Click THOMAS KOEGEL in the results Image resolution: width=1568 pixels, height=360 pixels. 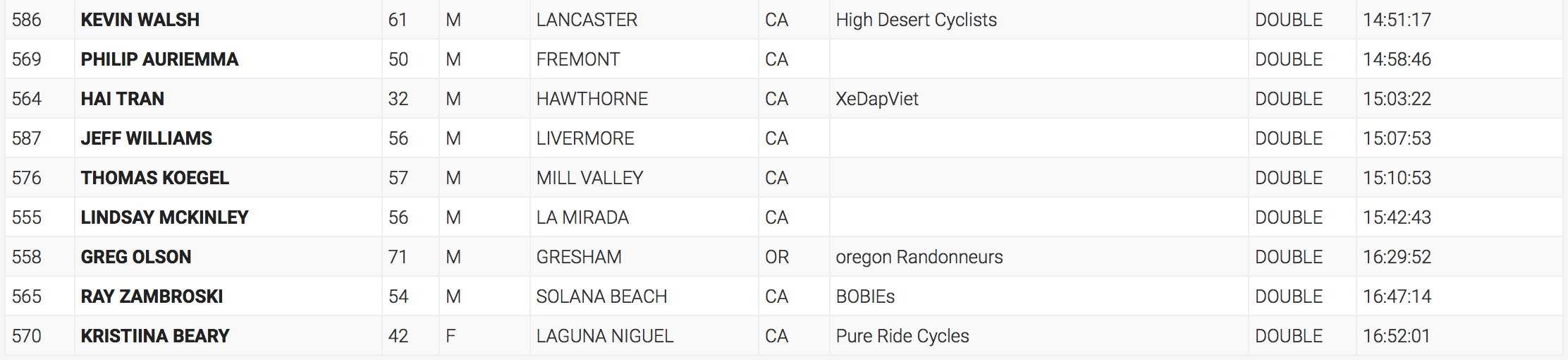pos(154,178)
